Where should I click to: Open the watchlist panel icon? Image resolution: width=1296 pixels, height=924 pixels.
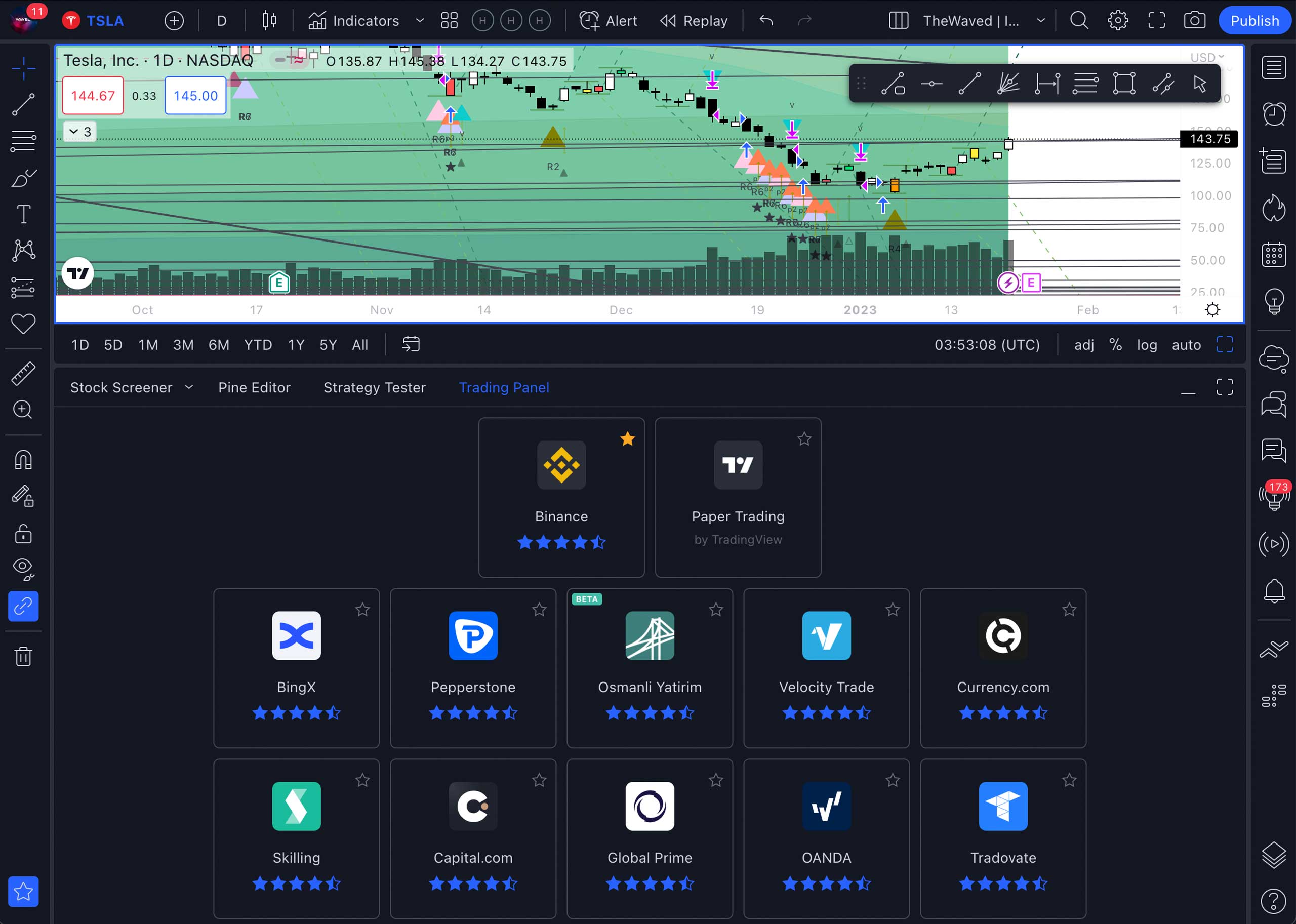pos(1274,68)
